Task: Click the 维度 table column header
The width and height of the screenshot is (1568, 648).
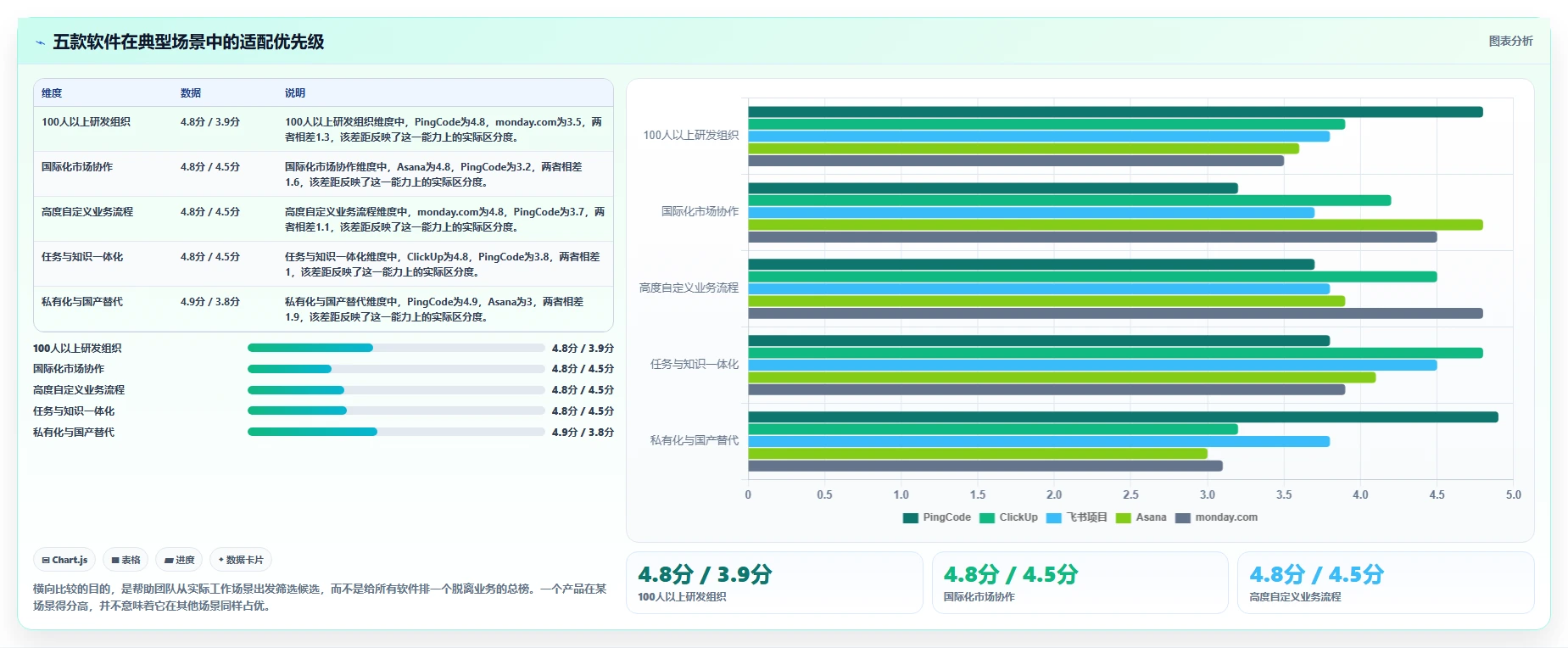Action: tap(52, 93)
